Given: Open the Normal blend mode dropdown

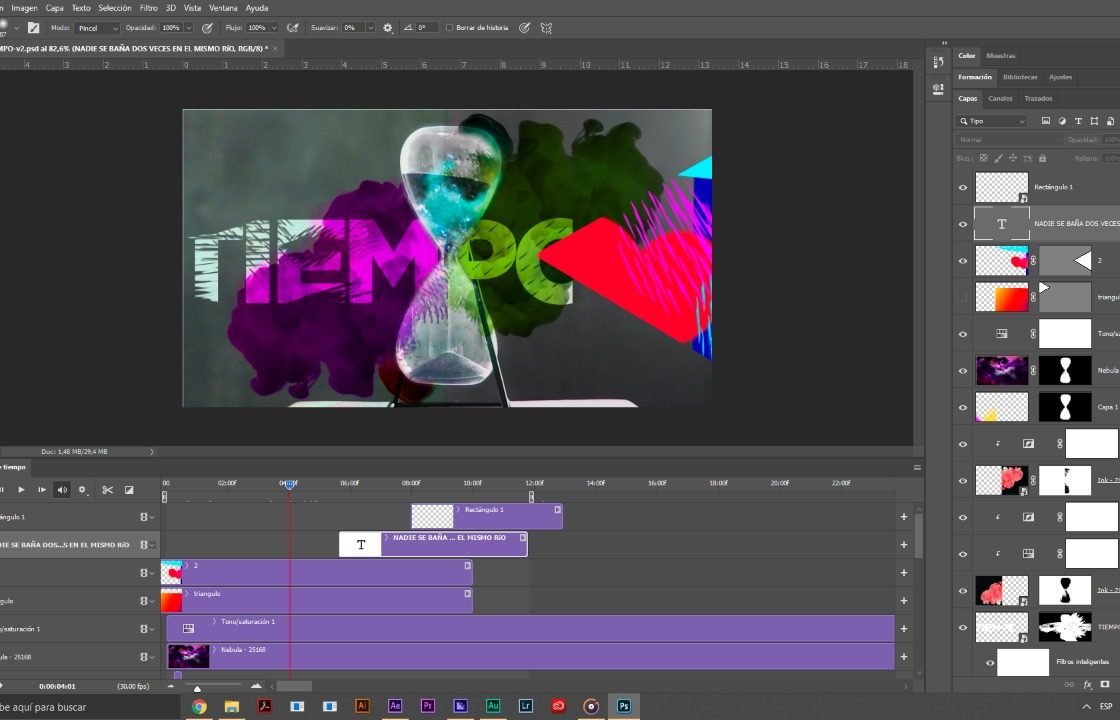Looking at the screenshot, I should point(1009,140).
